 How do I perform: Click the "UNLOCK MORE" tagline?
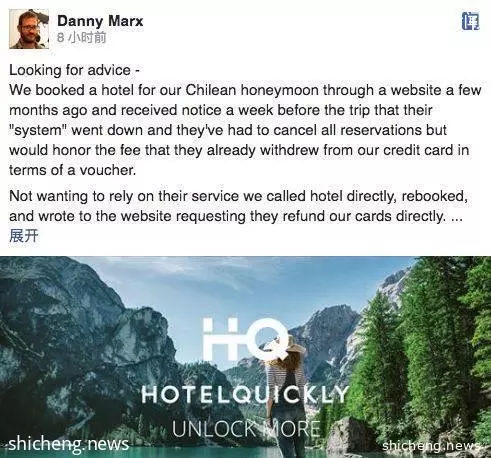246,429
